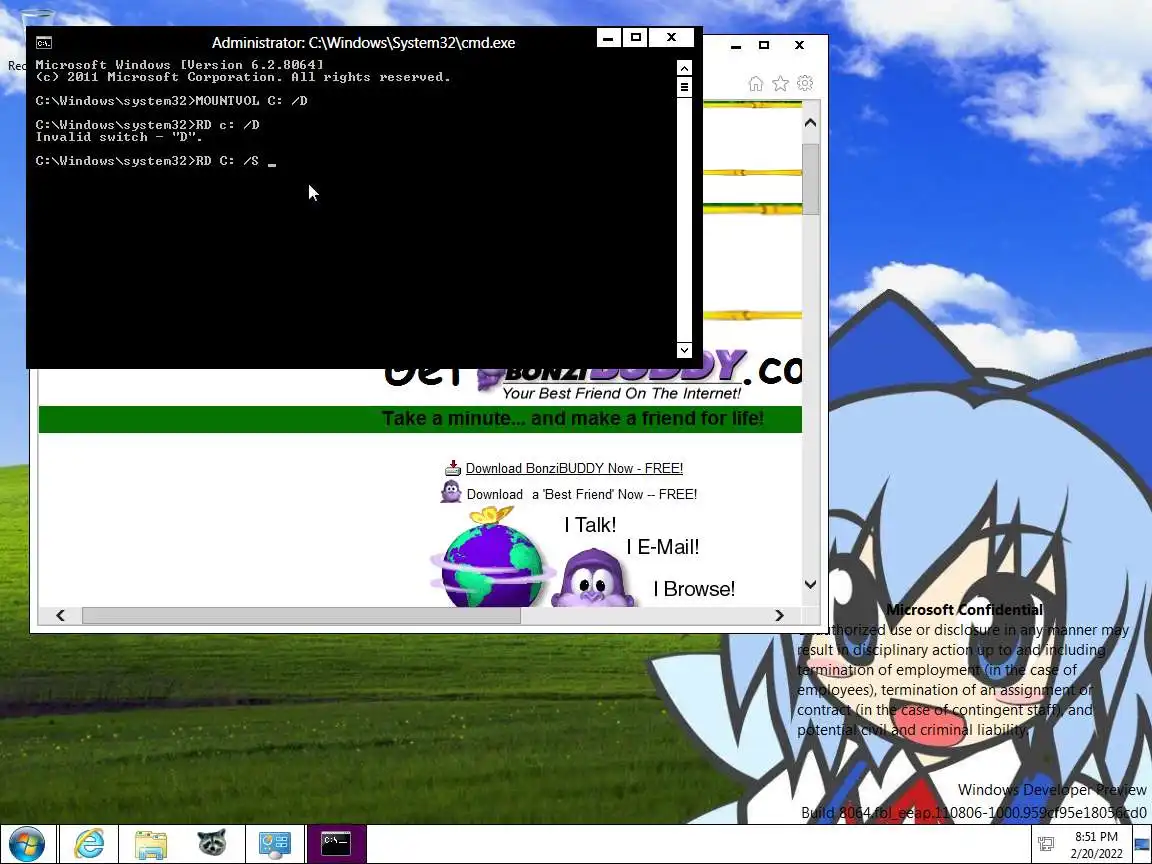
Task: Click the small purple Bonzi icon by Download text
Action: click(x=450, y=492)
